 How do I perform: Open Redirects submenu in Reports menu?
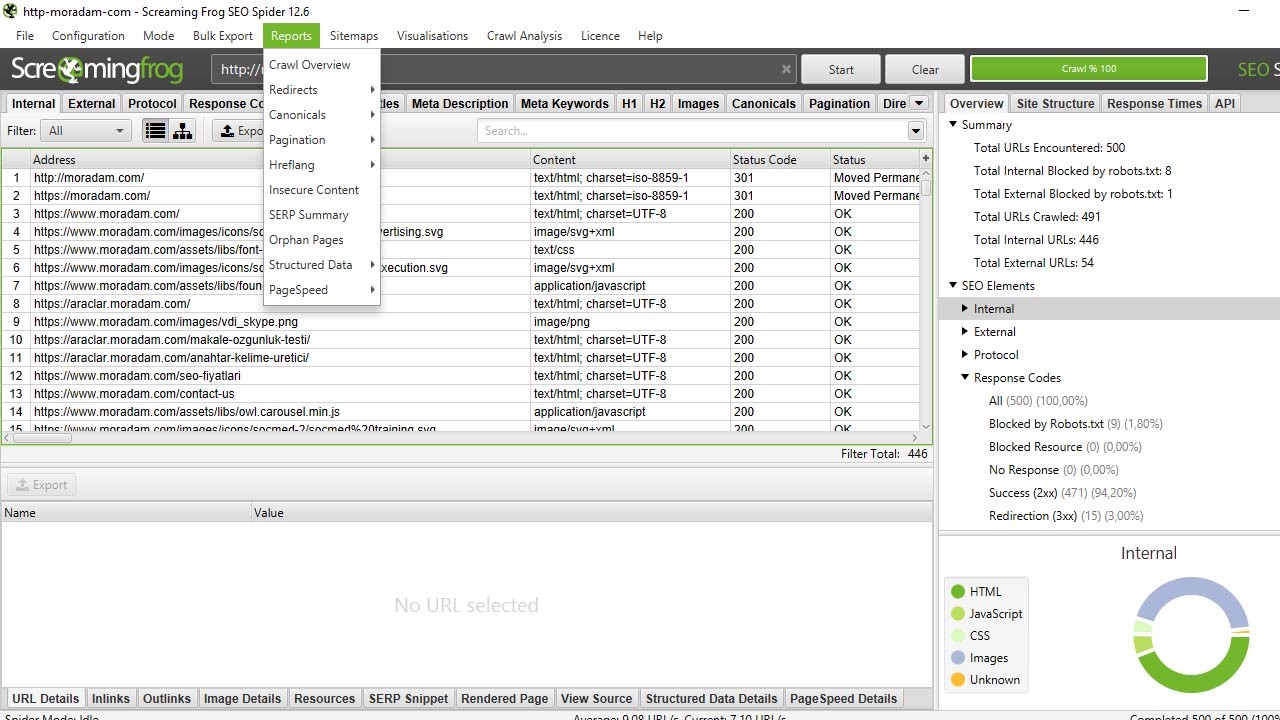click(x=322, y=90)
